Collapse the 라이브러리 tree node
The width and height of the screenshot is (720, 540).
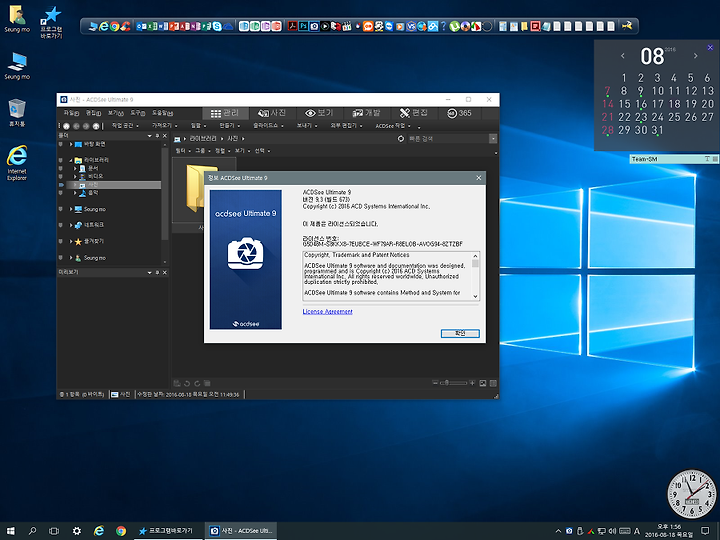71,160
